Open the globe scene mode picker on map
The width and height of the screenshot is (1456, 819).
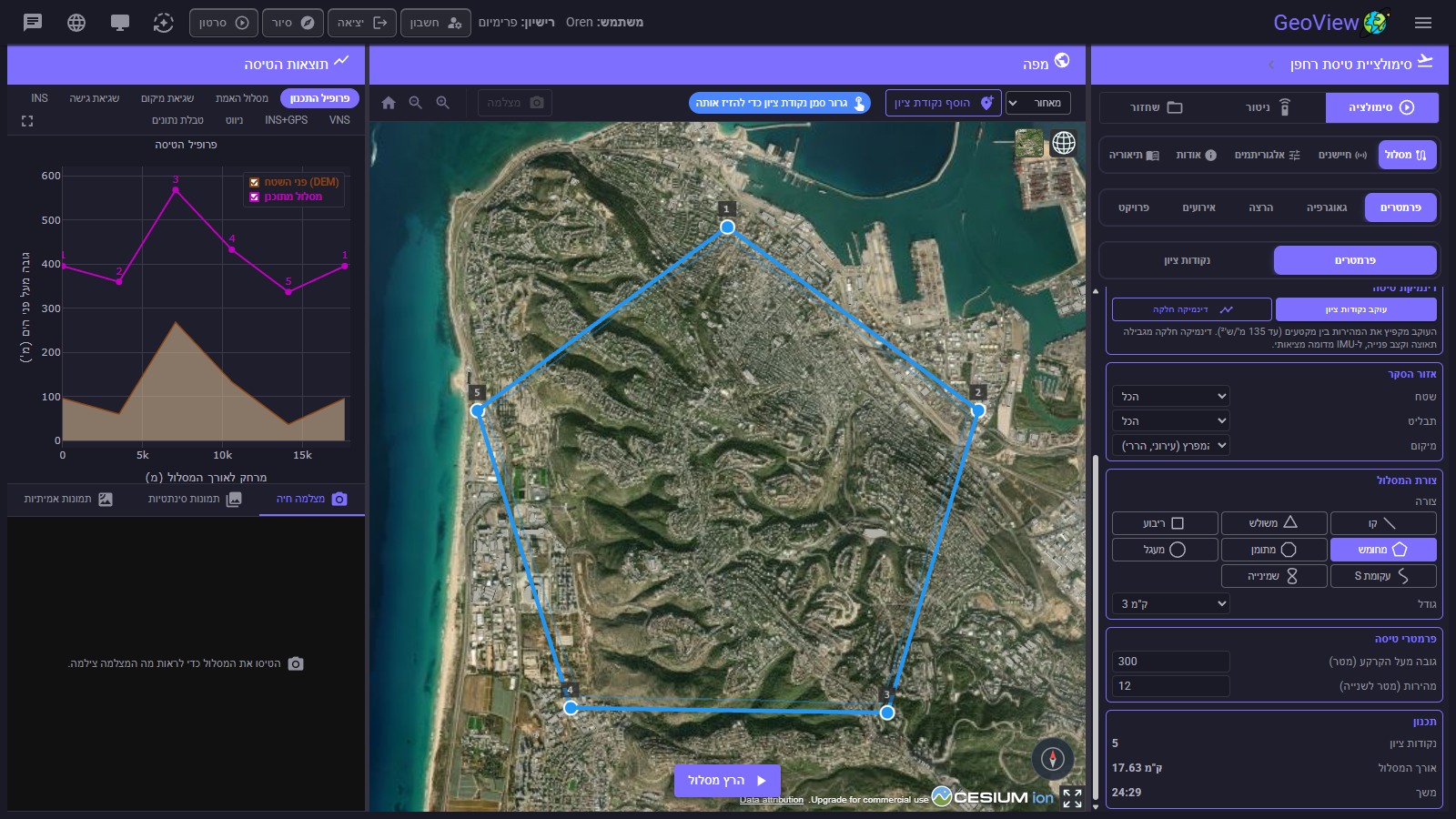pos(1064,143)
